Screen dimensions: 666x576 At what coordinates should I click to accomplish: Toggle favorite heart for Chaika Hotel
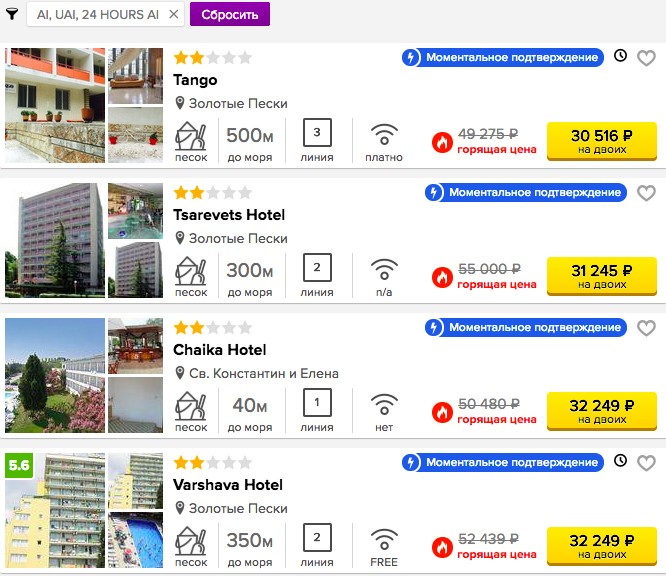click(646, 328)
